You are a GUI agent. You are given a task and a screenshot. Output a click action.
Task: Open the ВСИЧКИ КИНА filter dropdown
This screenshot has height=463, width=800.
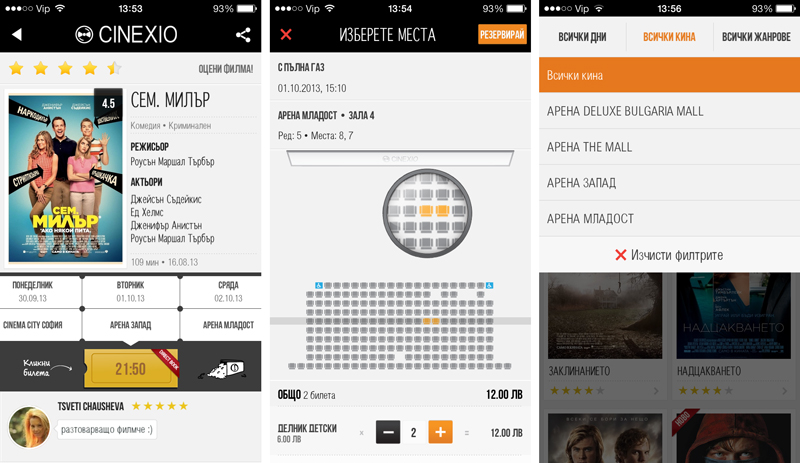pos(669,37)
